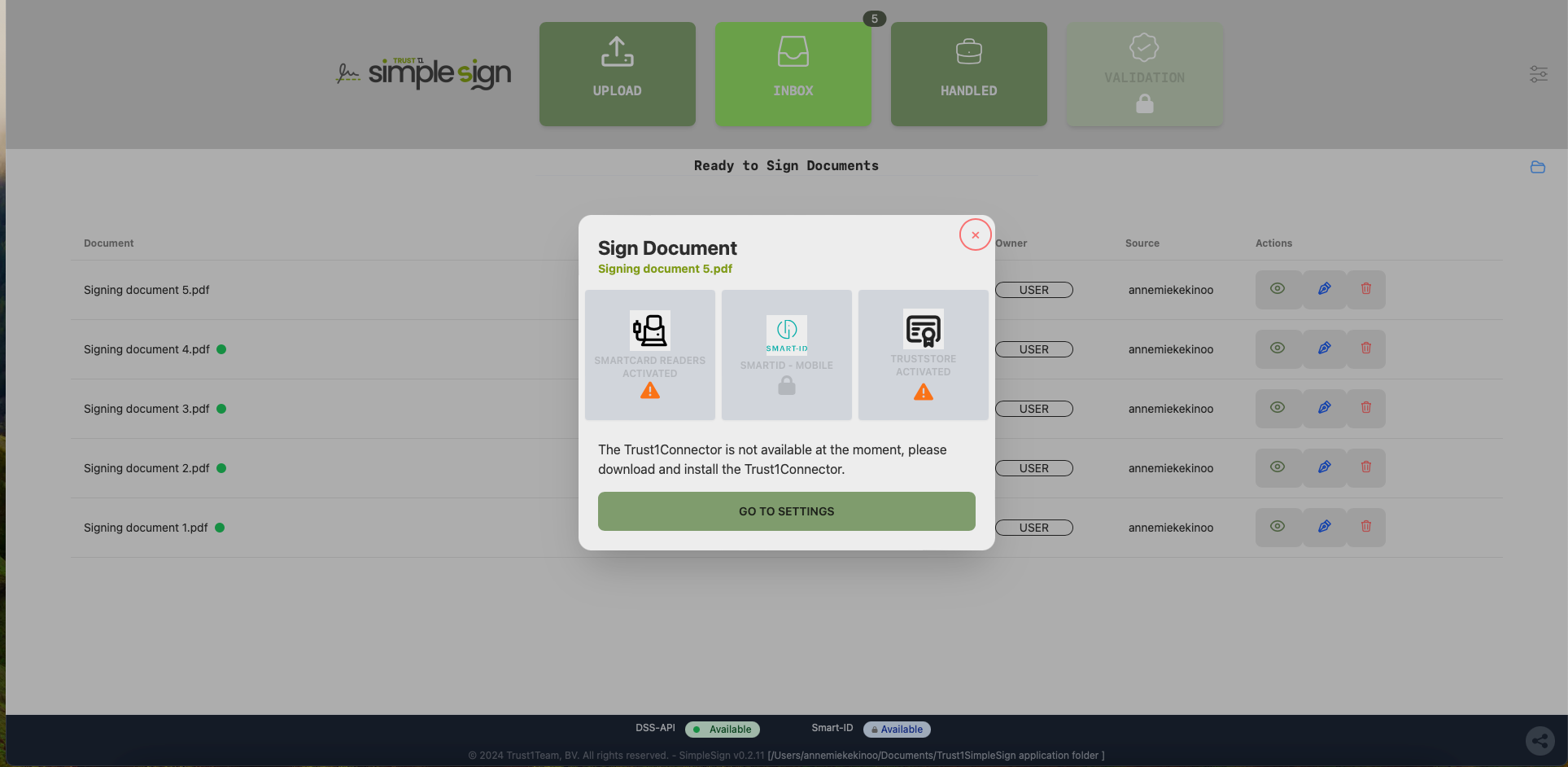Select Signing document 4.pdf in the list

(146, 349)
